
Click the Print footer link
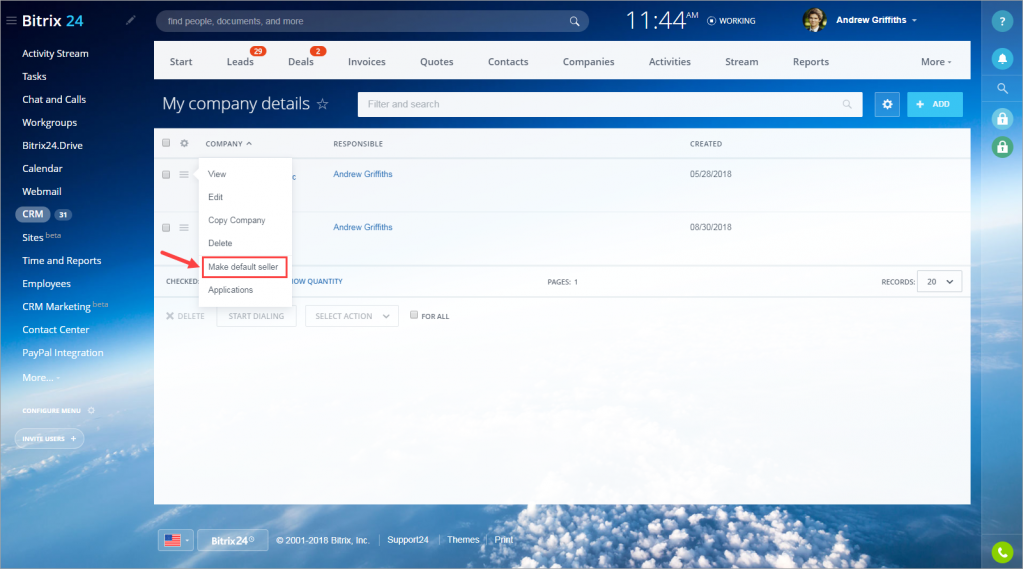[x=504, y=540]
